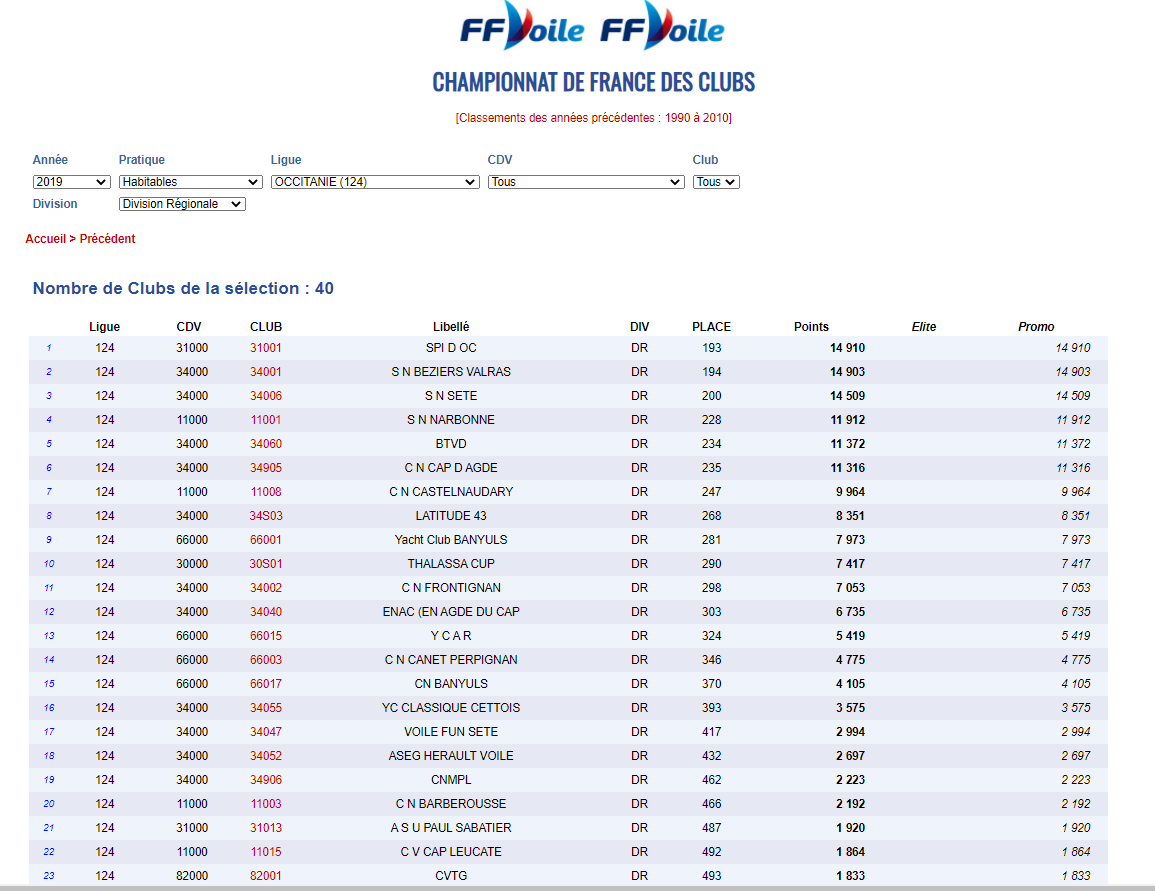Open club code 66003 link
Screen dimensions: 1155x891
[x=266, y=660]
